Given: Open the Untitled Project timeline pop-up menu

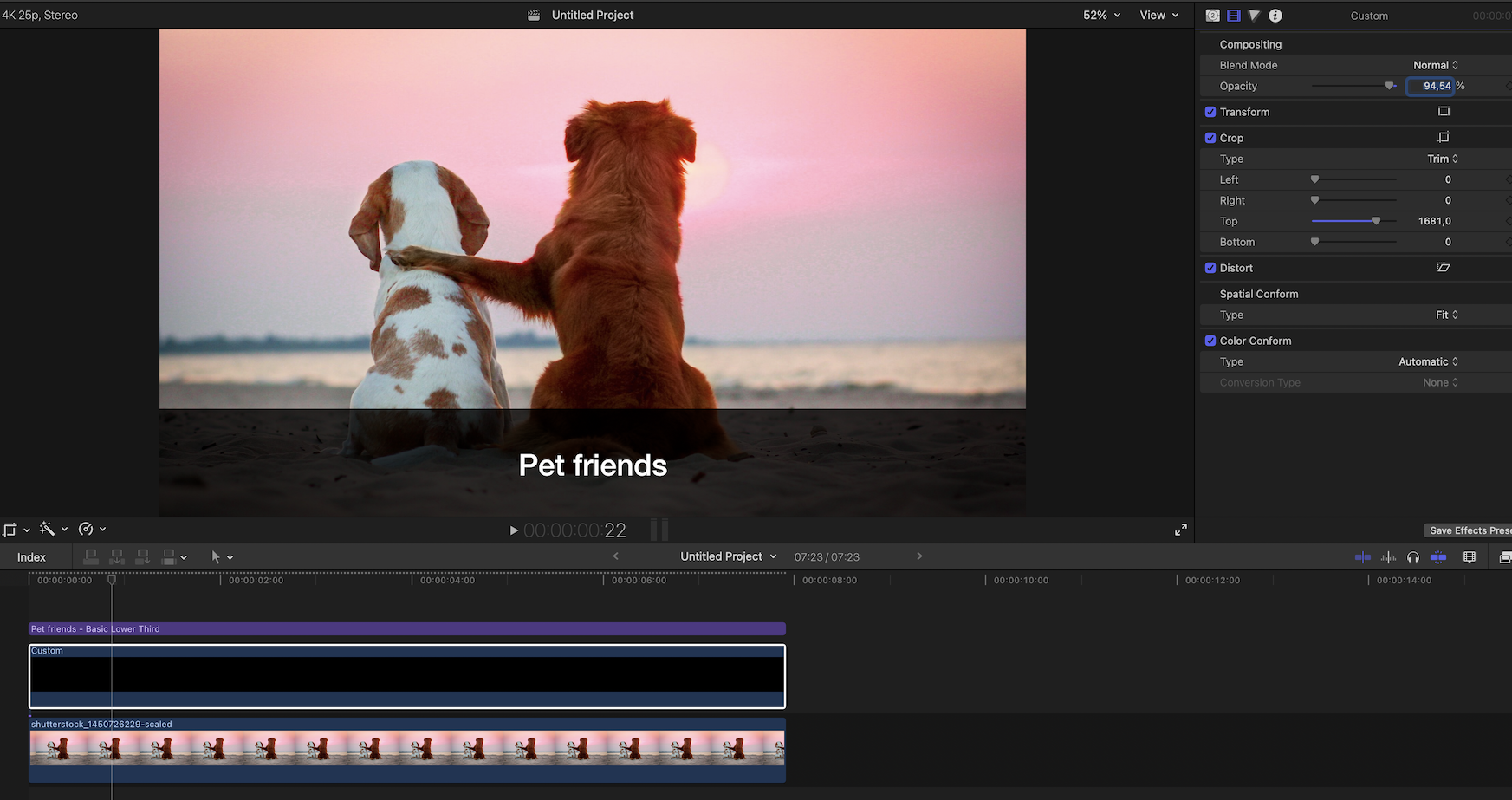Looking at the screenshot, I should click(x=729, y=556).
